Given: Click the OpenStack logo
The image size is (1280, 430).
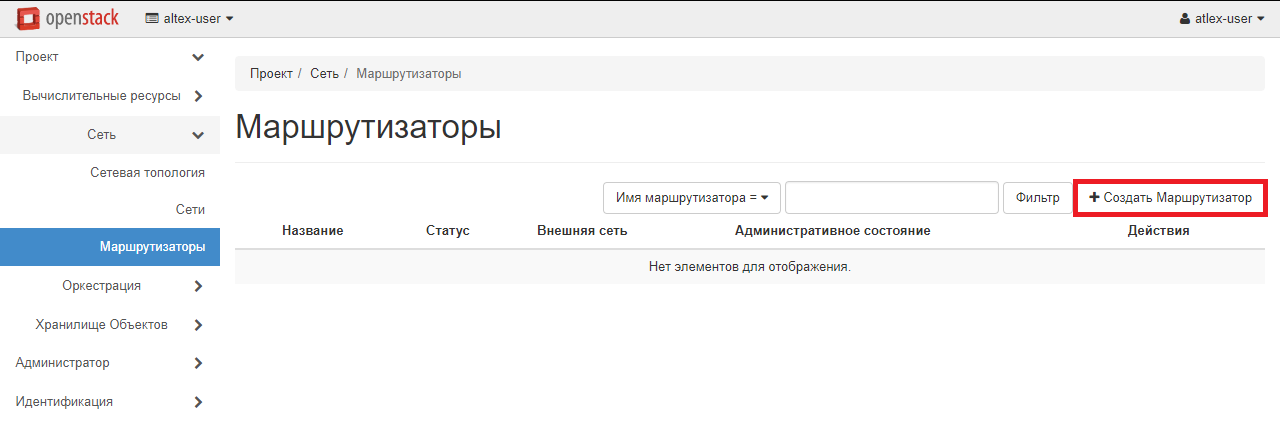Looking at the screenshot, I should click(x=67, y=18).
